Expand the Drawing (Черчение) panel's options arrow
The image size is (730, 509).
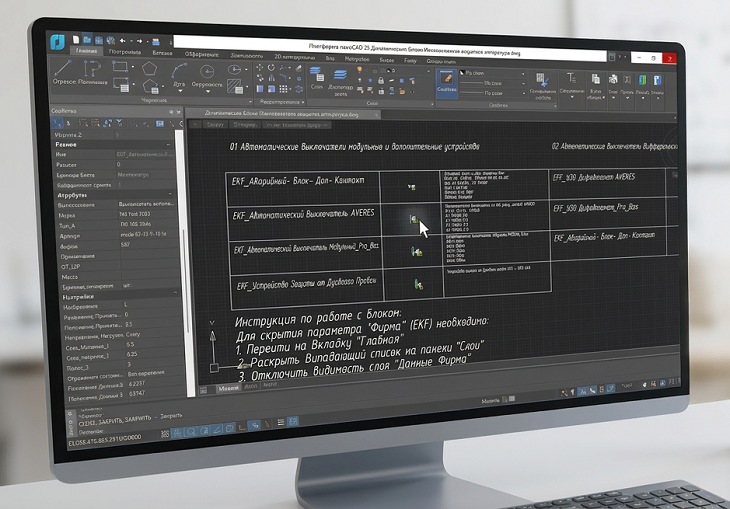pyautogui.click(x=250, y=102)
